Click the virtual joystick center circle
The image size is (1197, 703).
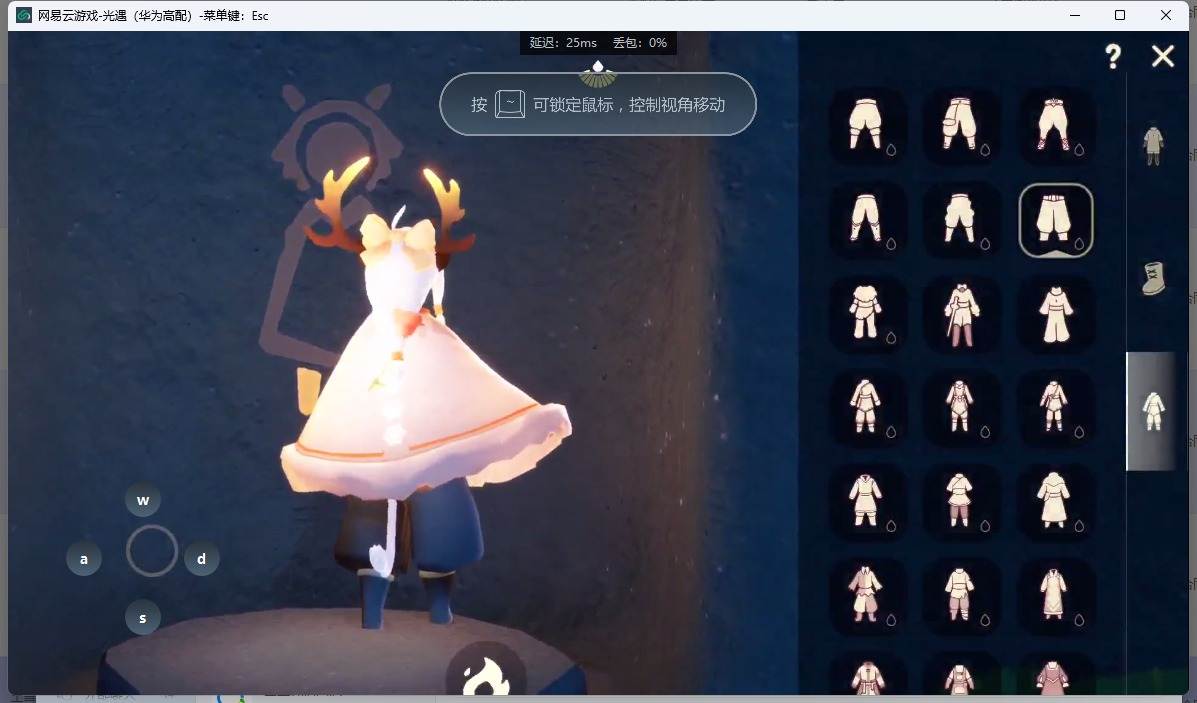coord(152,551)
